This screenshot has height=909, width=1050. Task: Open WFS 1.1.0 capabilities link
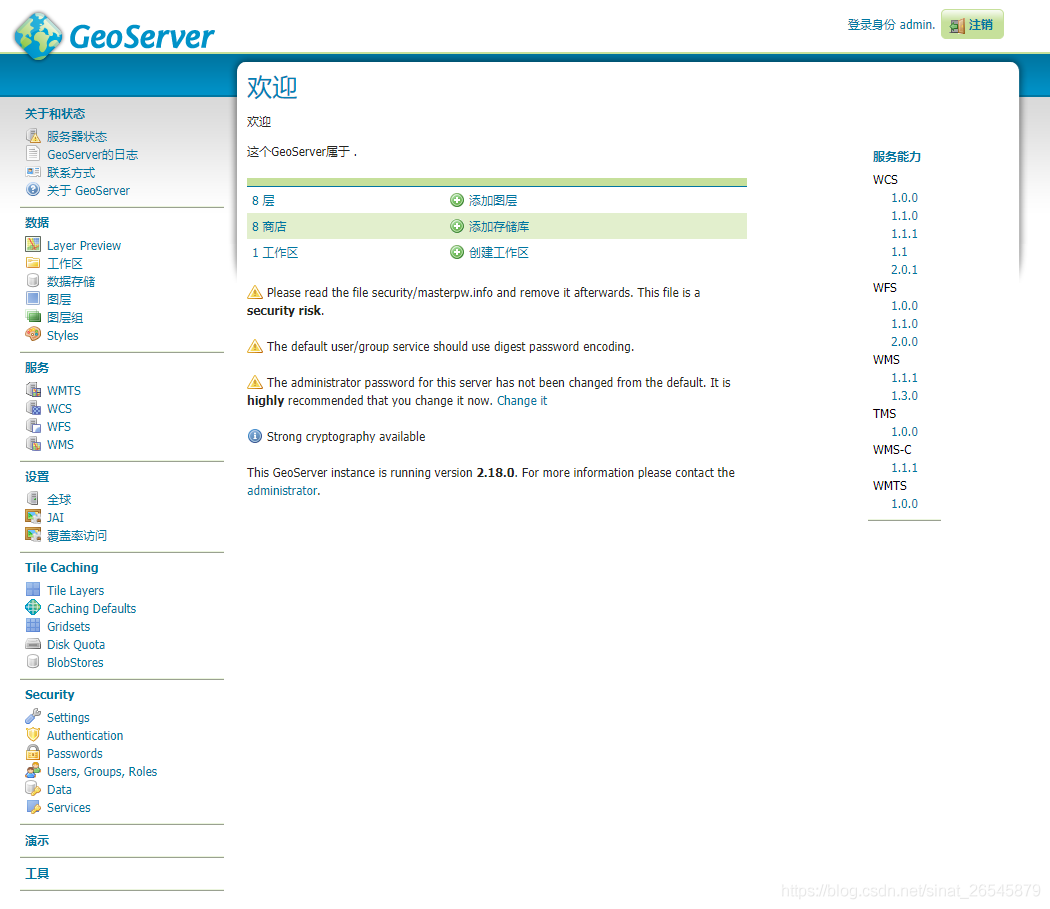904,324
